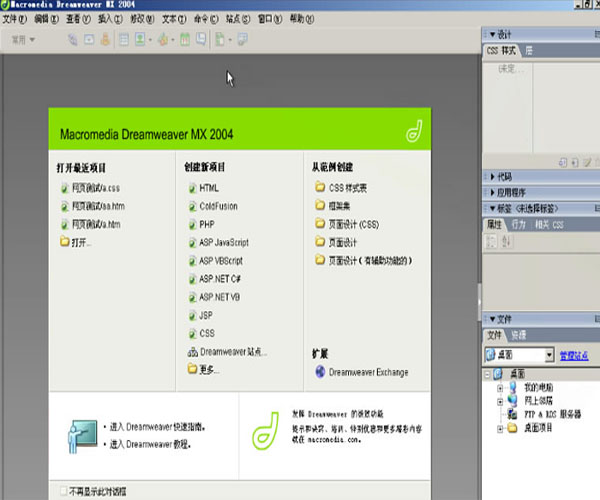This screenshot has width=600, height=500.
Task: Click the Hyperlink icon in Insert toolbar
Action: click(x=73, y=40)
